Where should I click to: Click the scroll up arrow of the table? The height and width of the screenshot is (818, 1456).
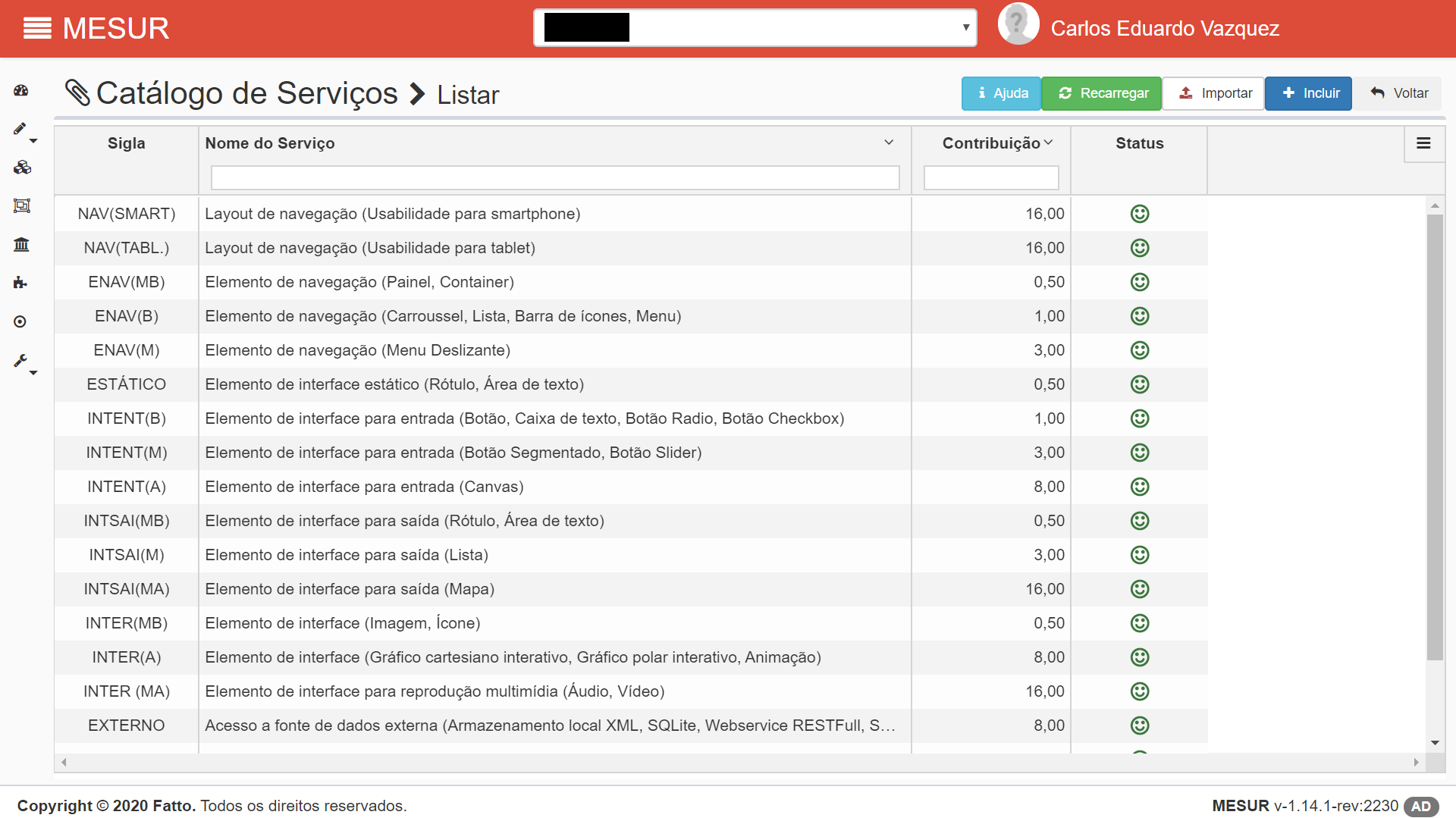(1435, 205)
